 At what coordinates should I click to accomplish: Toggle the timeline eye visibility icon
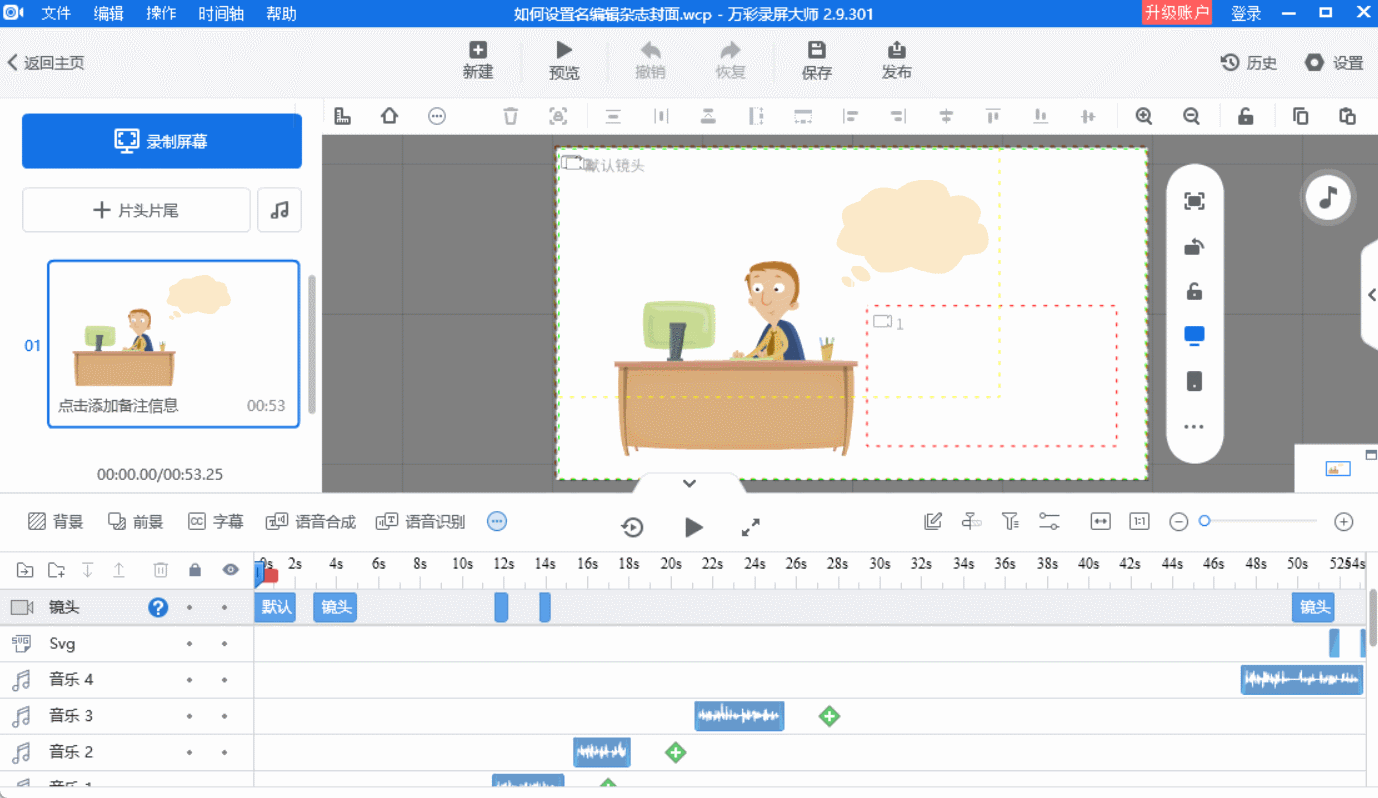(231, 570)
